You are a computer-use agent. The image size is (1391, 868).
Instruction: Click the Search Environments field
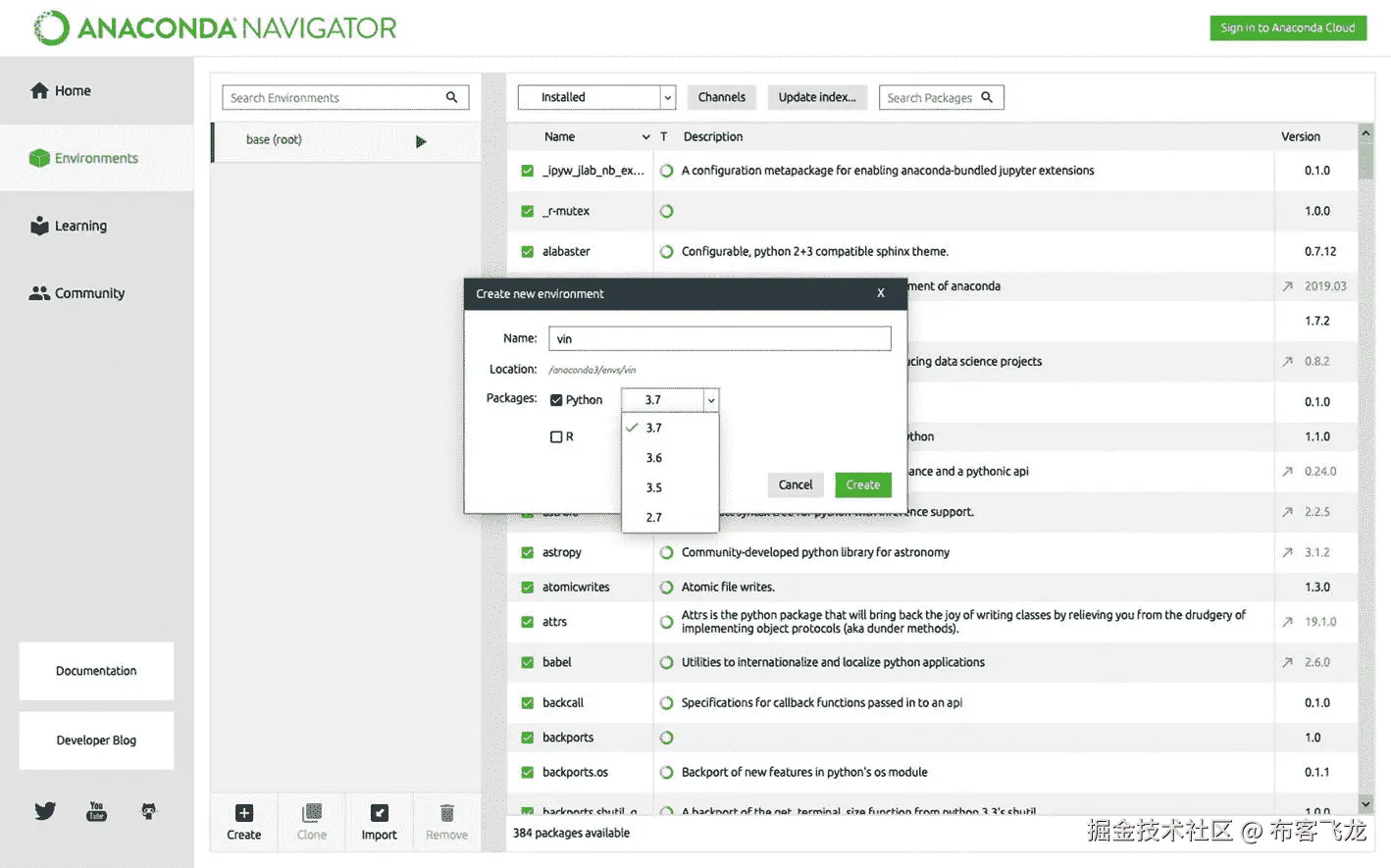pos(345,97)
